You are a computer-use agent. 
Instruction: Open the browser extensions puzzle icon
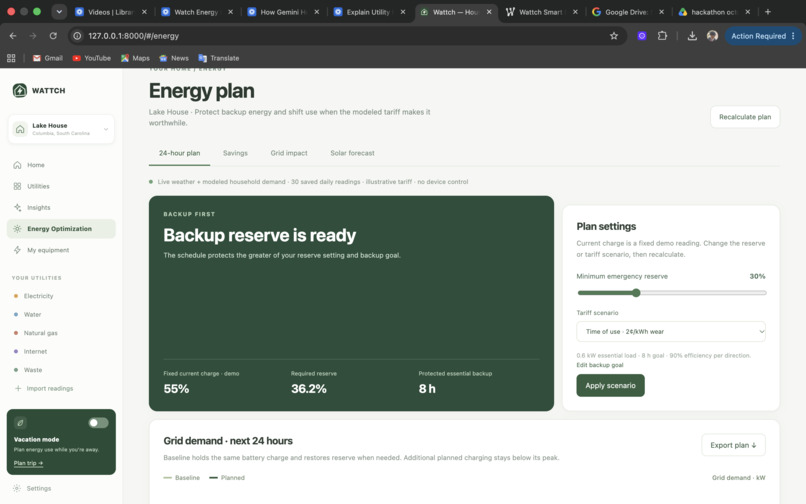coord(662,36)
